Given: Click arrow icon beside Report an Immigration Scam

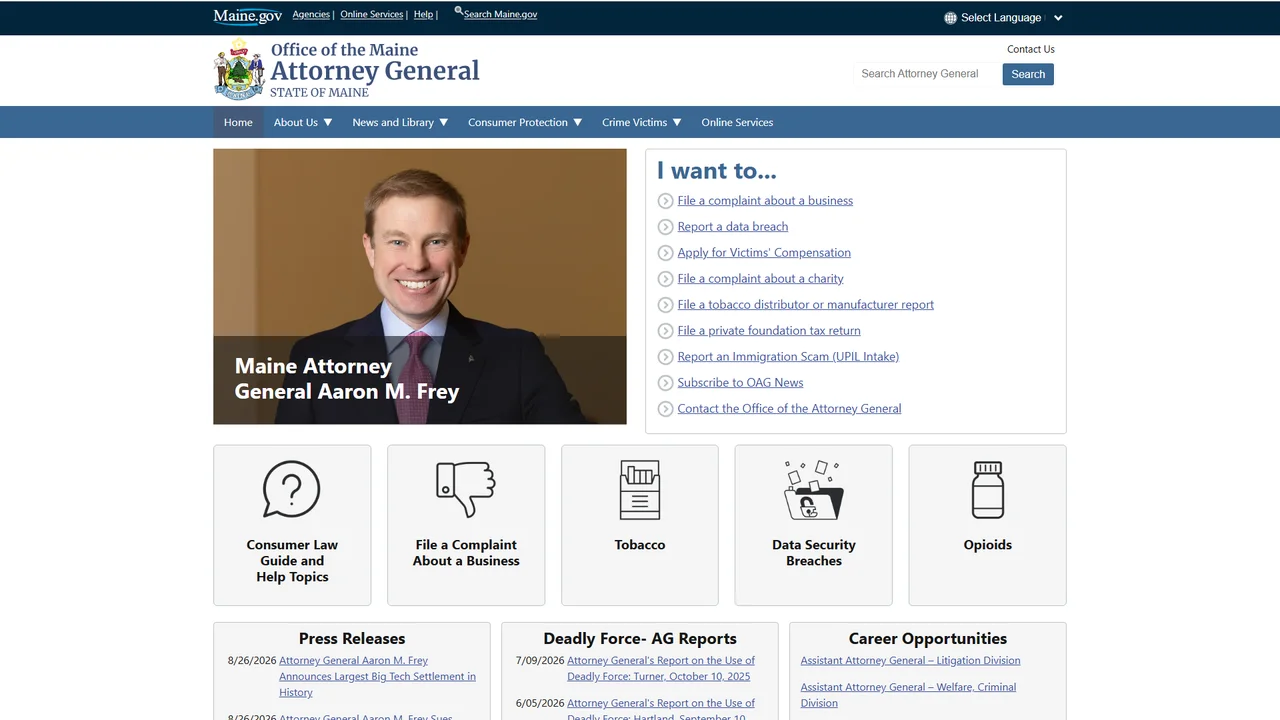Looking at the screenshot, I should pos(665,357).
